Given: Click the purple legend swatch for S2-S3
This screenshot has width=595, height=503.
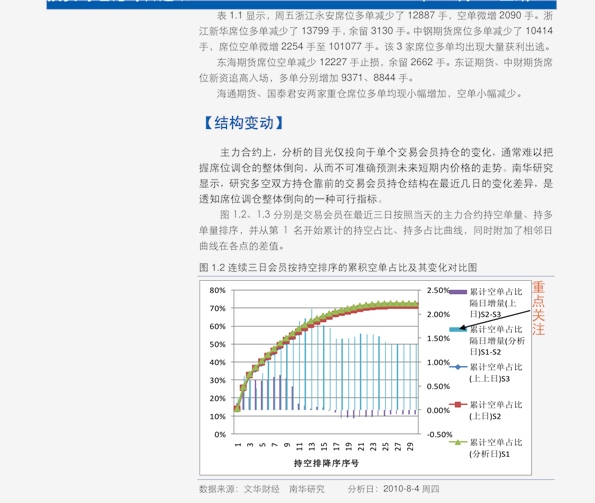Looking at the screenshot, I should [458, 292].
